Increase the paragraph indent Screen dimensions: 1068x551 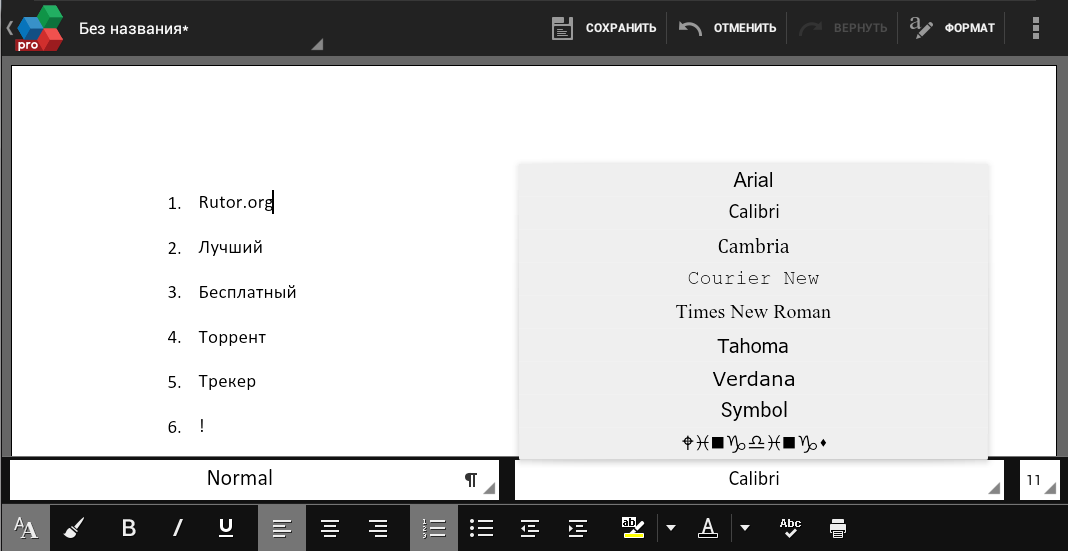tap(577, 528)
